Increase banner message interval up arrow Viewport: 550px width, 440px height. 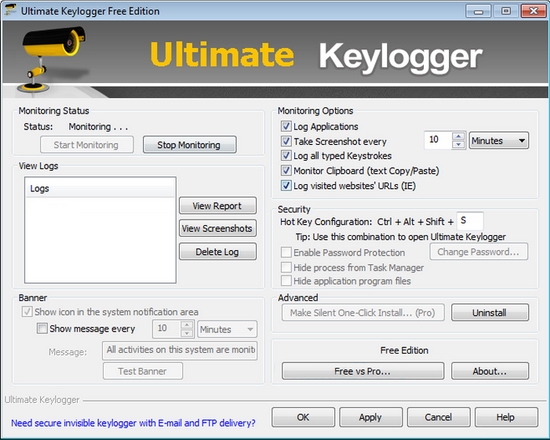click(187, 325)
